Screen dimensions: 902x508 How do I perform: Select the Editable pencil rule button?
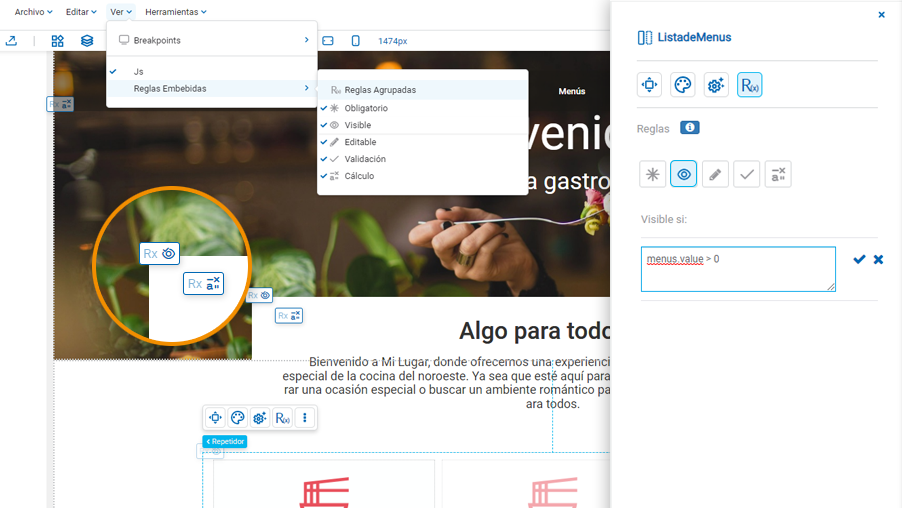pos(715,174)
